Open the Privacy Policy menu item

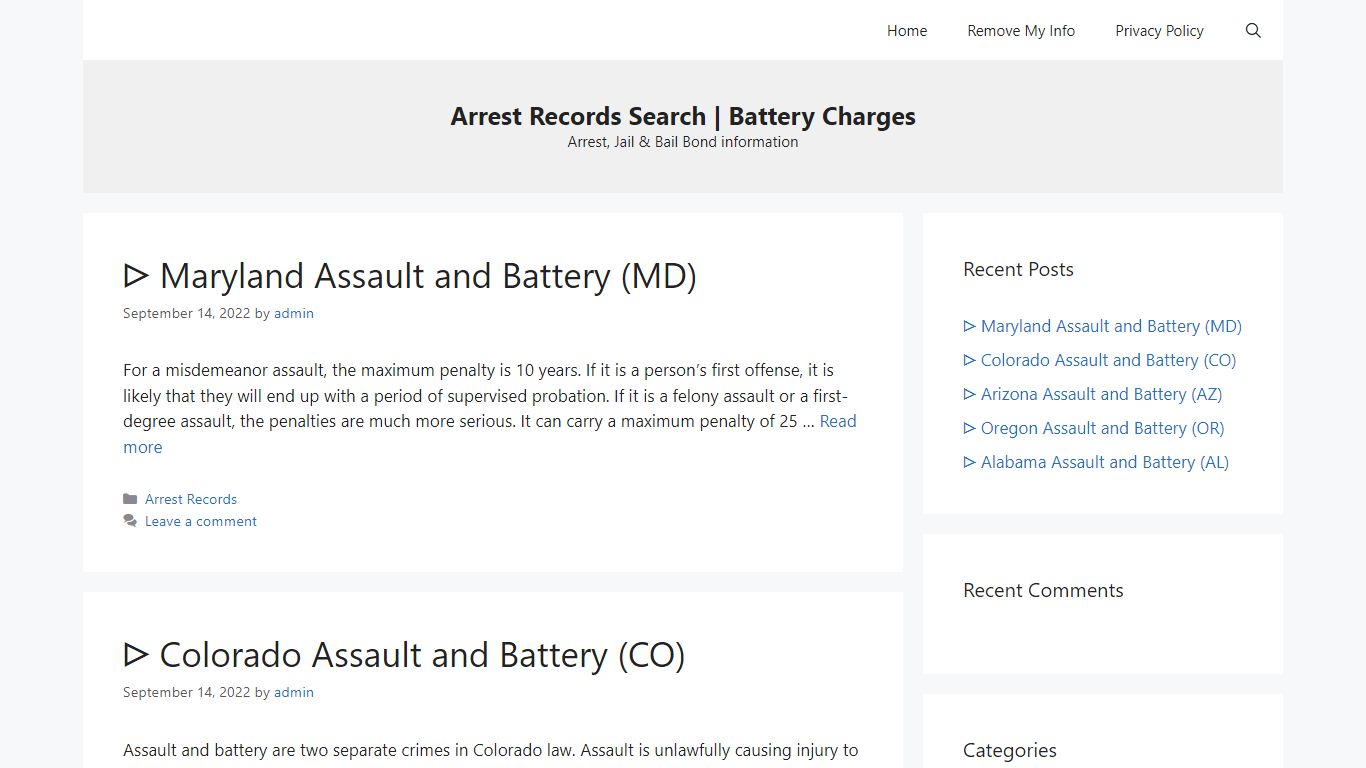click(x=1159, y=31)
